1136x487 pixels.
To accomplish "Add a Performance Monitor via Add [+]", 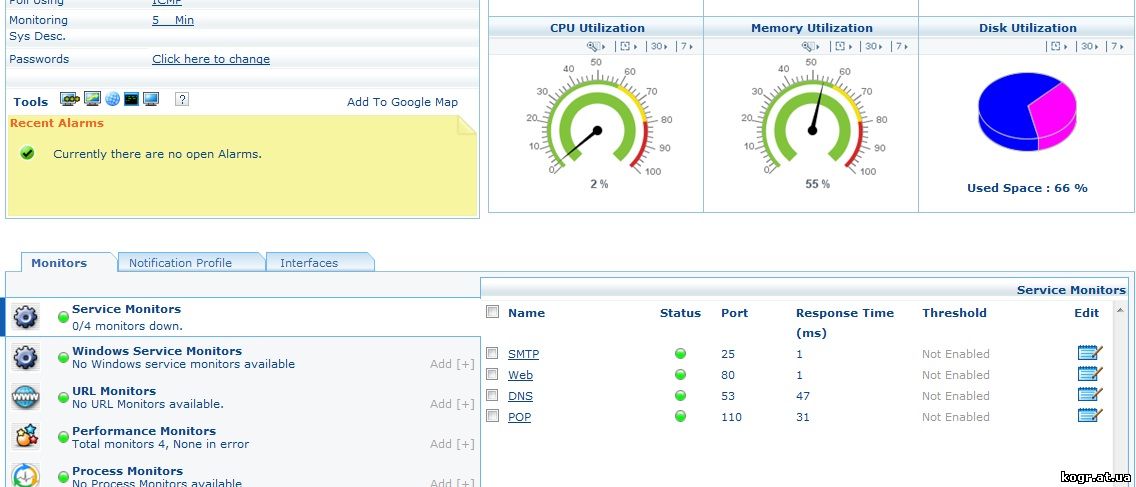I will [452, 444].
